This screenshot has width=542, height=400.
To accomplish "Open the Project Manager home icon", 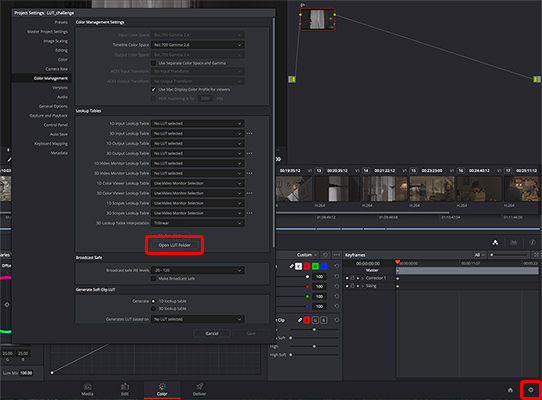I will (510, 390).
